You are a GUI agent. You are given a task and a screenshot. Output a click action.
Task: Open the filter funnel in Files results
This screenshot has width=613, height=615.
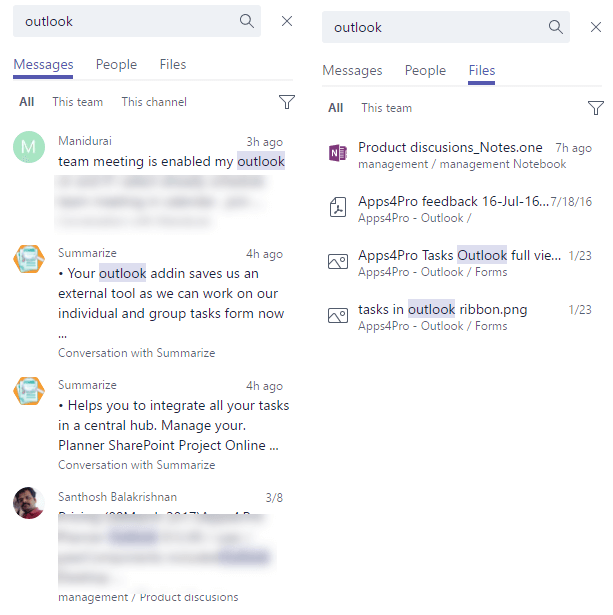click(x=596, y=108)
